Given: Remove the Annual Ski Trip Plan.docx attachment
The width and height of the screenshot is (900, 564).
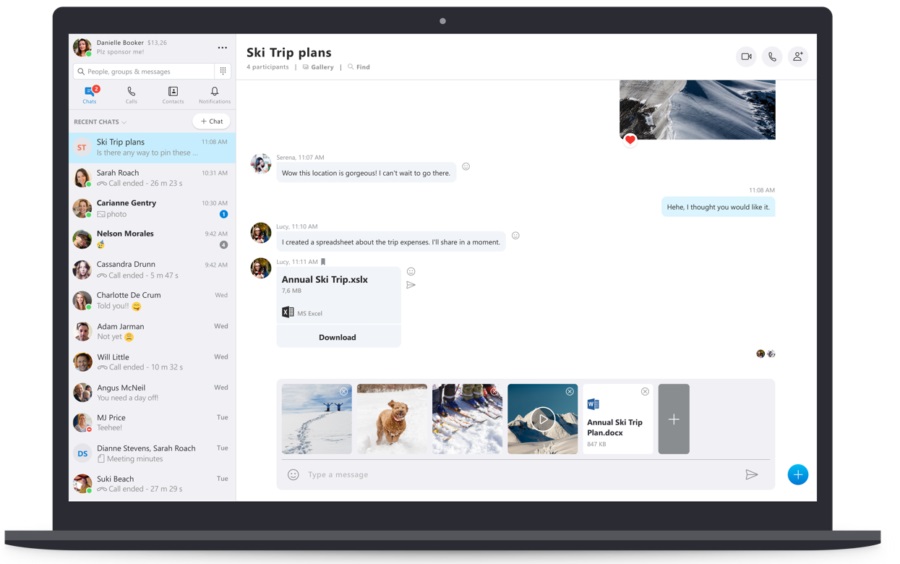Looking at the screenshot, I should 645,392.
